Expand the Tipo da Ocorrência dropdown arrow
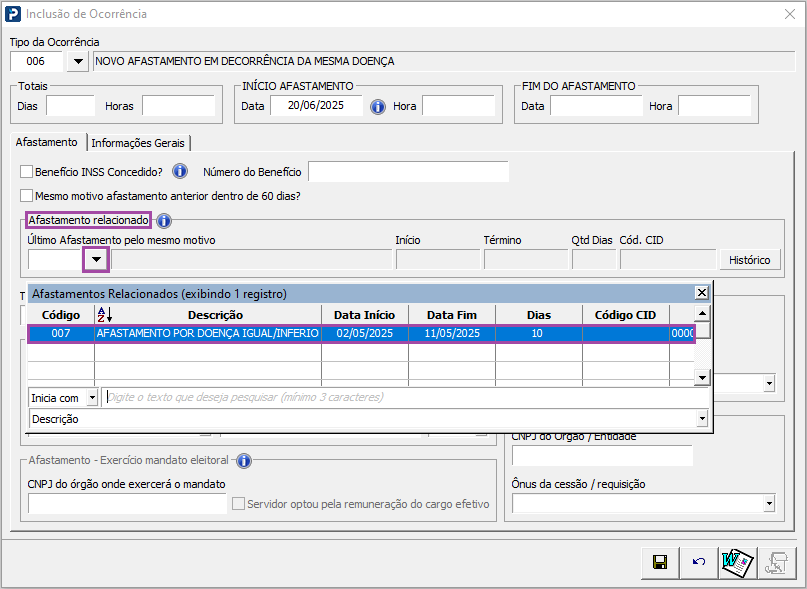 (77, 61)
